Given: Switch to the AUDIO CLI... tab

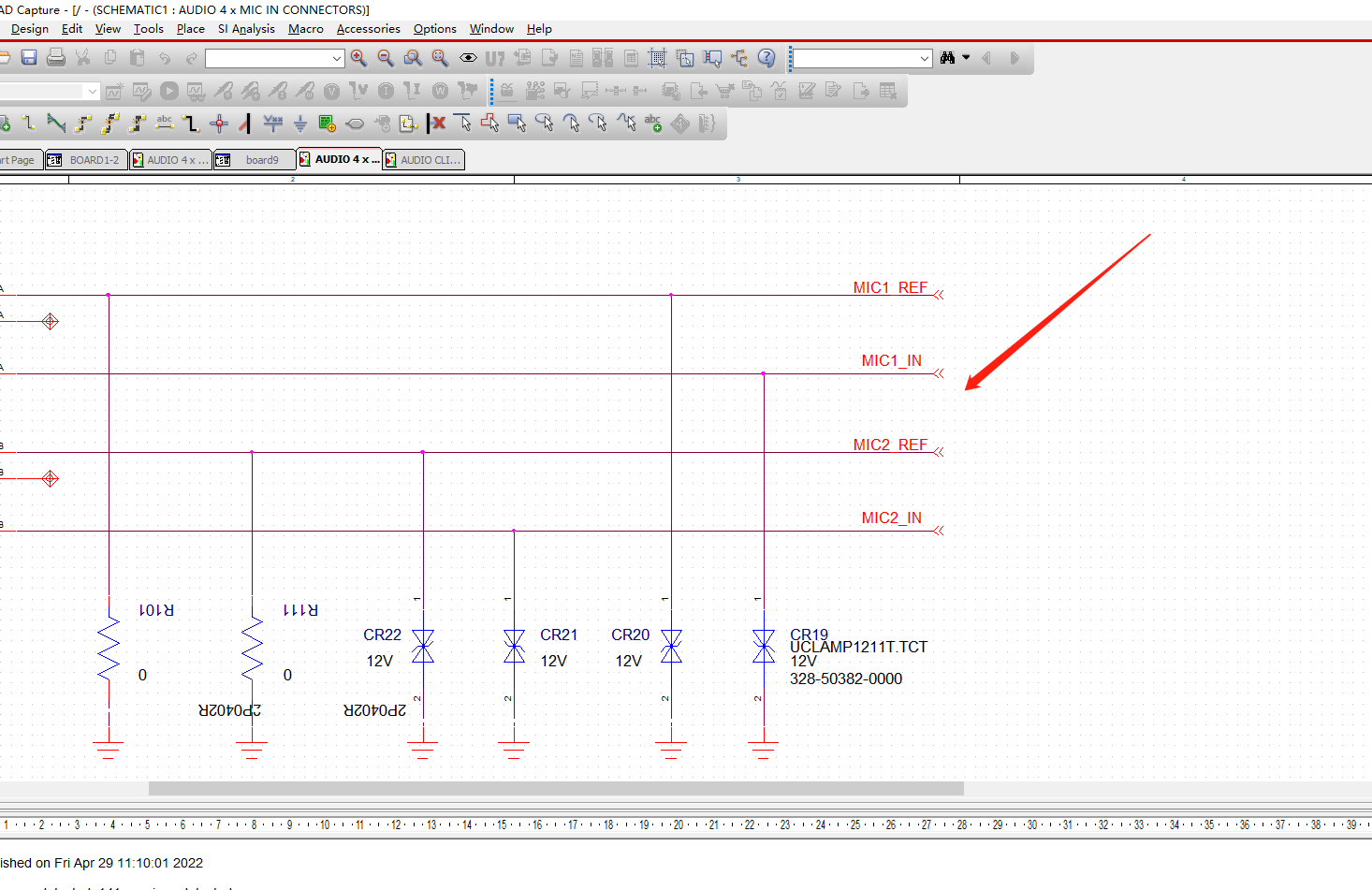Looking at the screenshot, I should click(x=423, y=160).
